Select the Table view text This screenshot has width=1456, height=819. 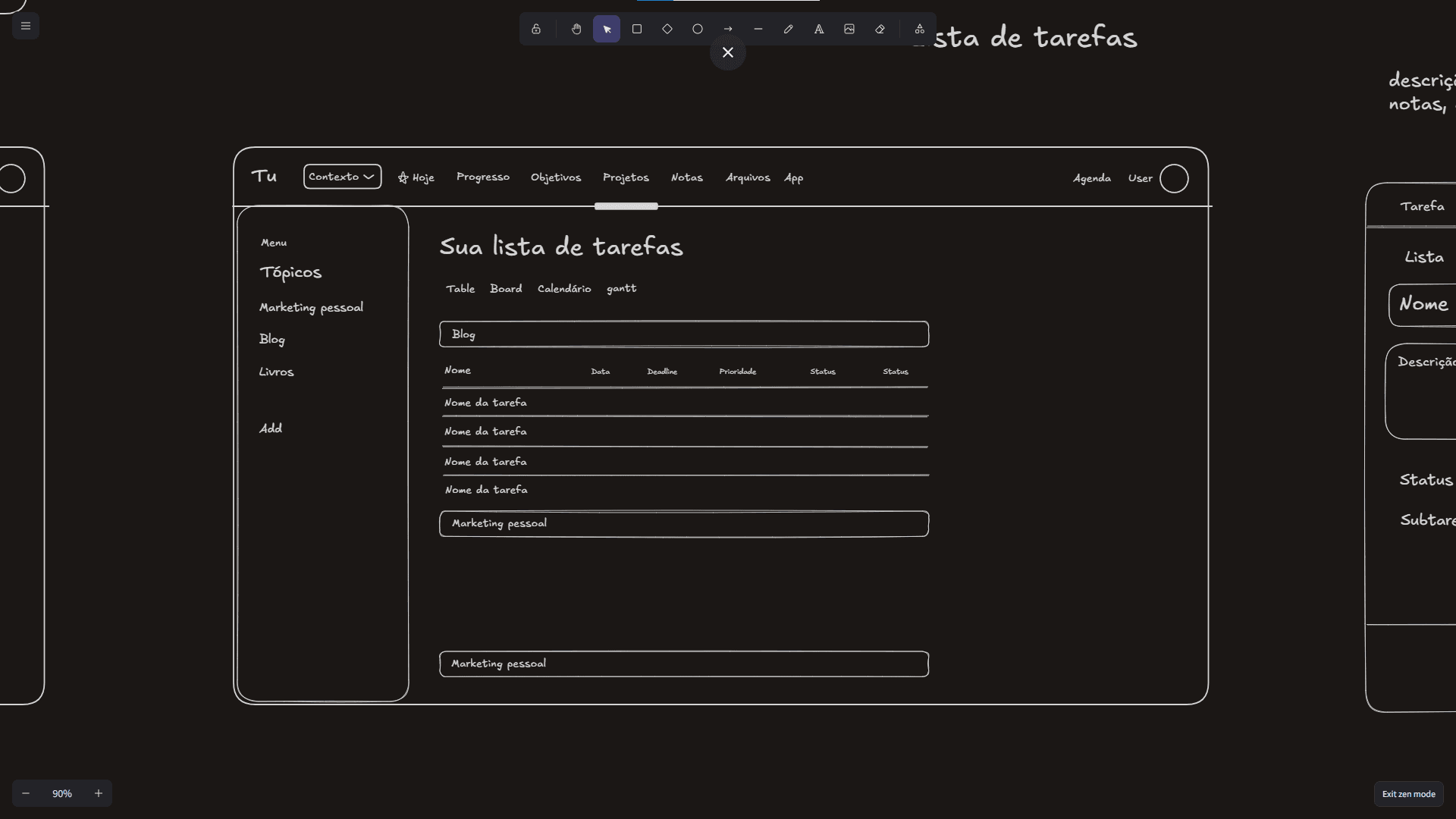pos(460,289)
